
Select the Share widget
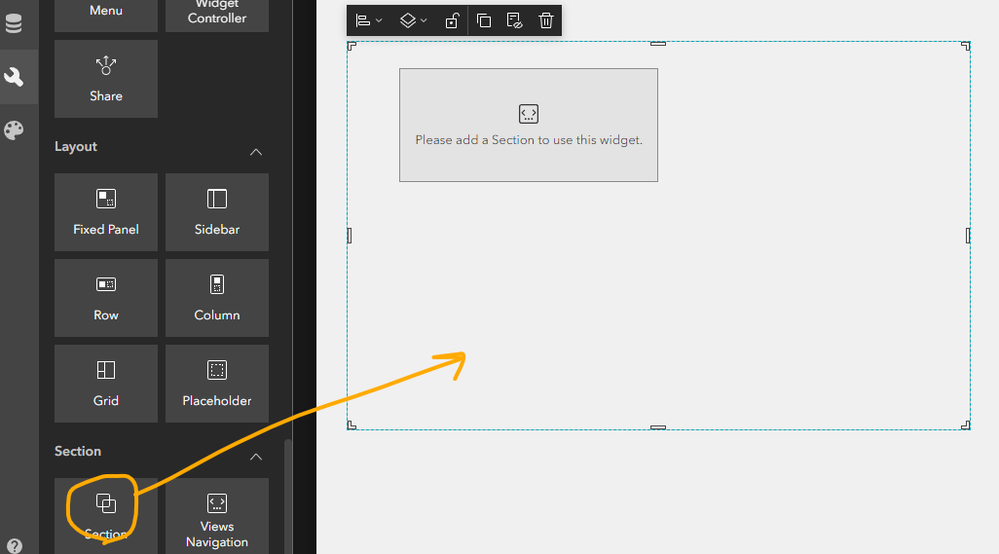point(106,79)
